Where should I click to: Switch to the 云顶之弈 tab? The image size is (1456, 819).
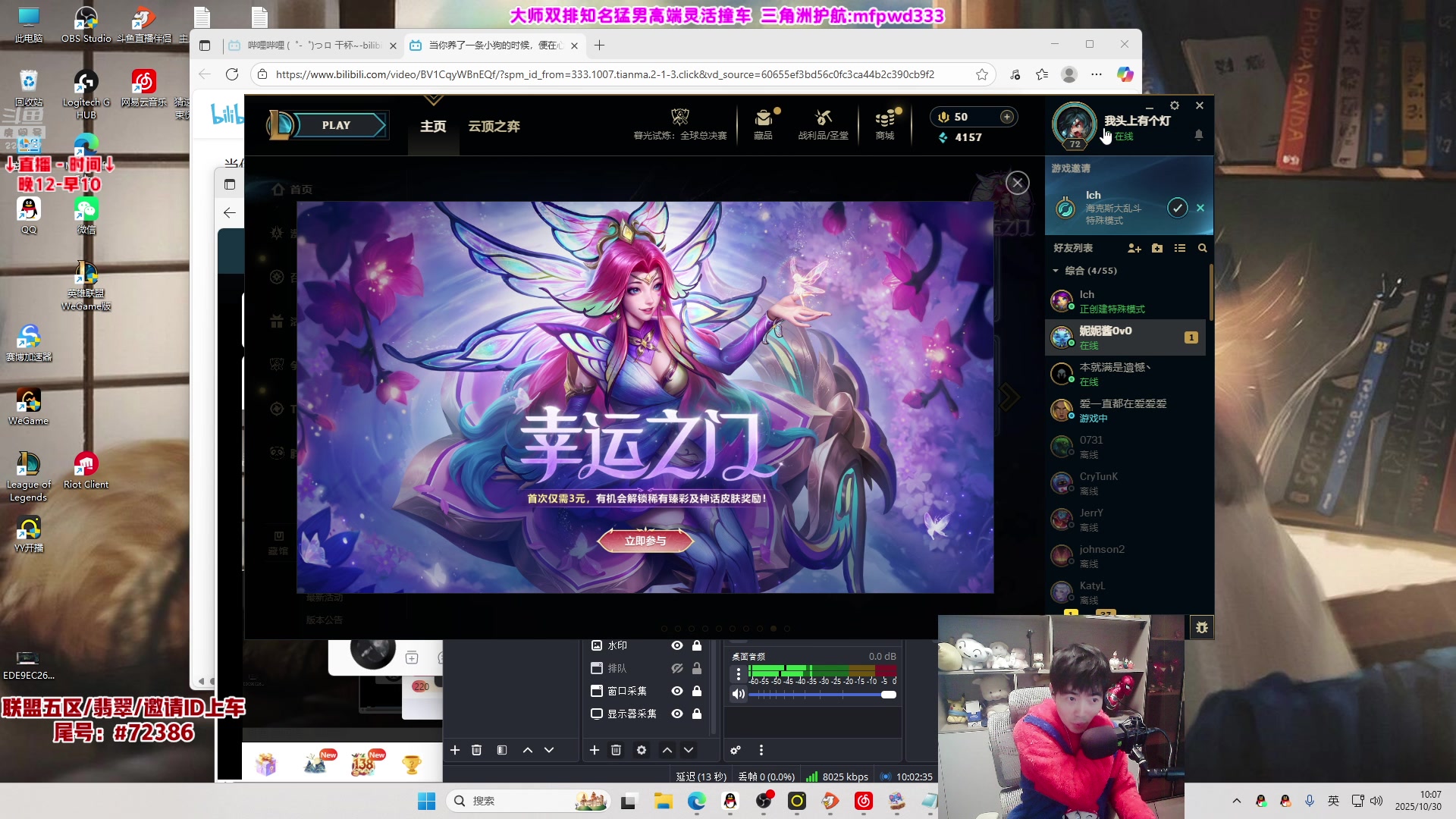[494, 126]
